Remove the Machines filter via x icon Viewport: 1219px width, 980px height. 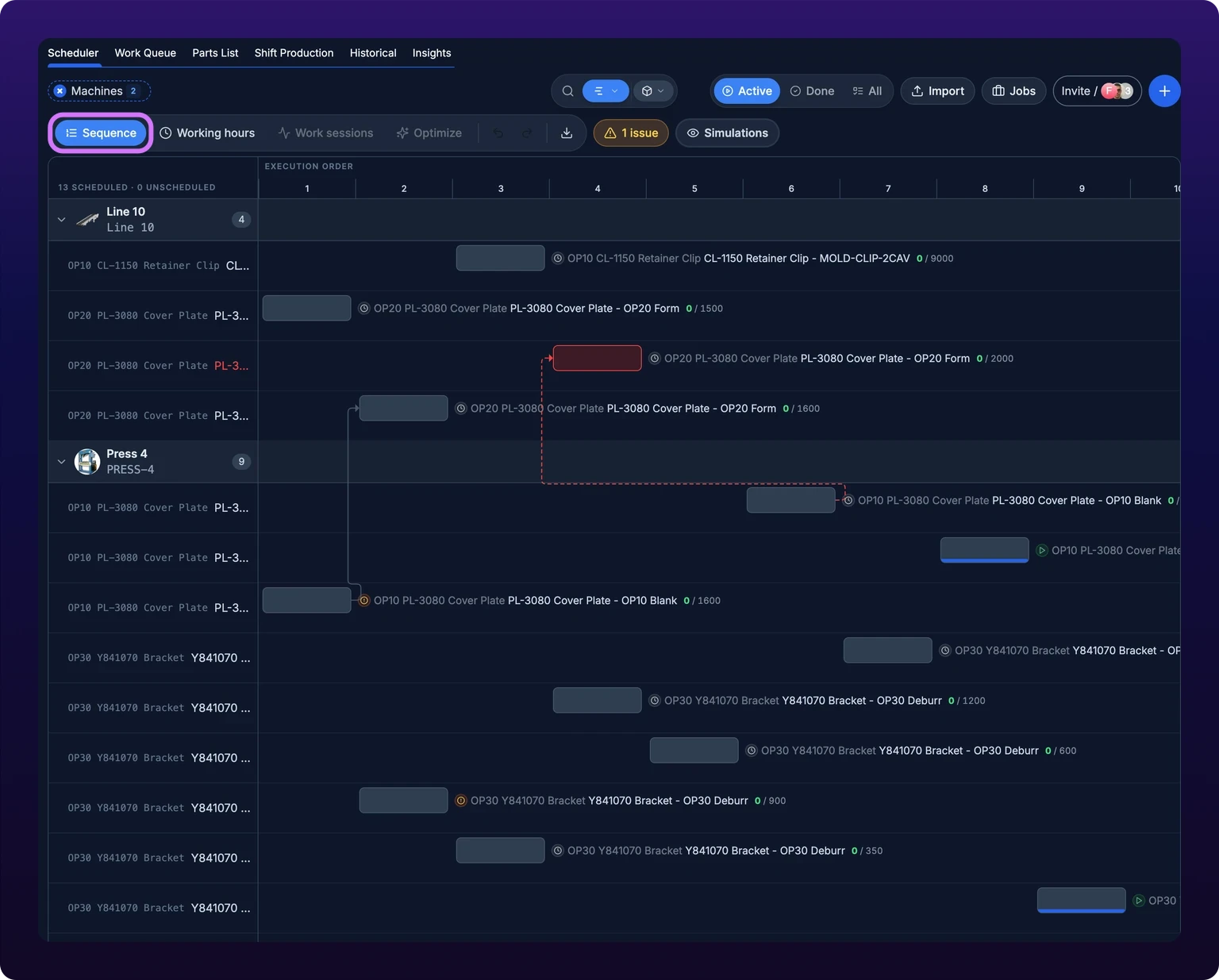click(60, 91)
